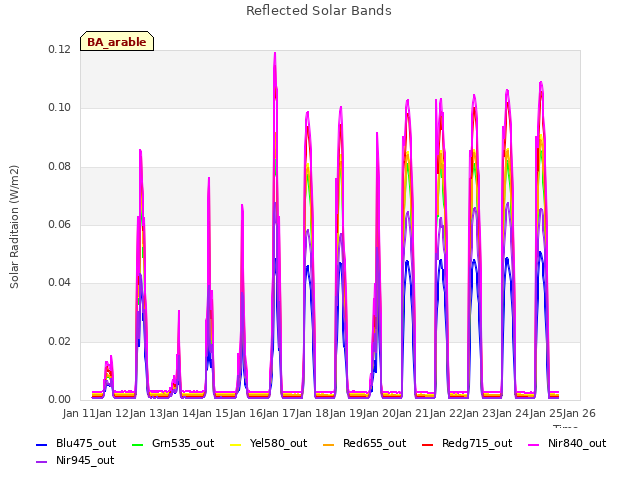Click the 0.02 y-axis tick label

59,341
